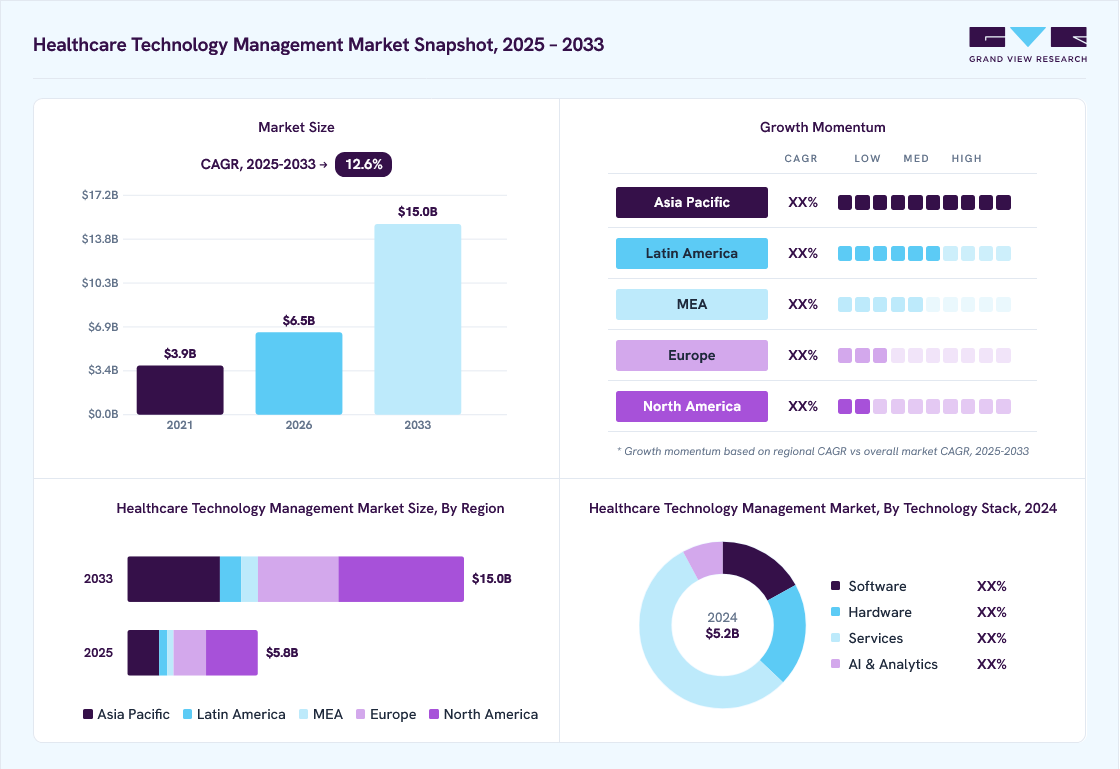Click the $5.2B value in the donut center
Image resolution: width=1120 pixels, height=769 pixels.
tap(722, 633)
